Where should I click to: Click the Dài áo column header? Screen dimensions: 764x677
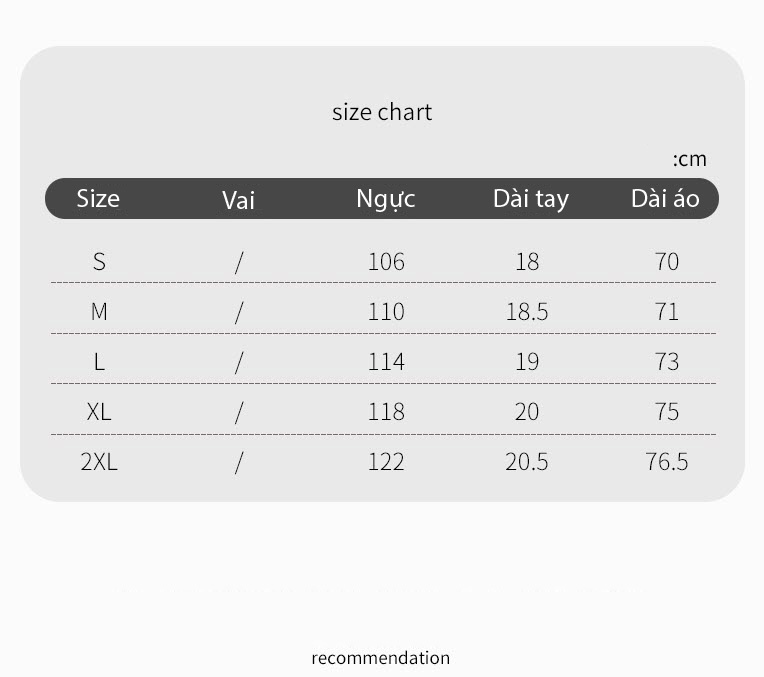click(x=665, y=198)
